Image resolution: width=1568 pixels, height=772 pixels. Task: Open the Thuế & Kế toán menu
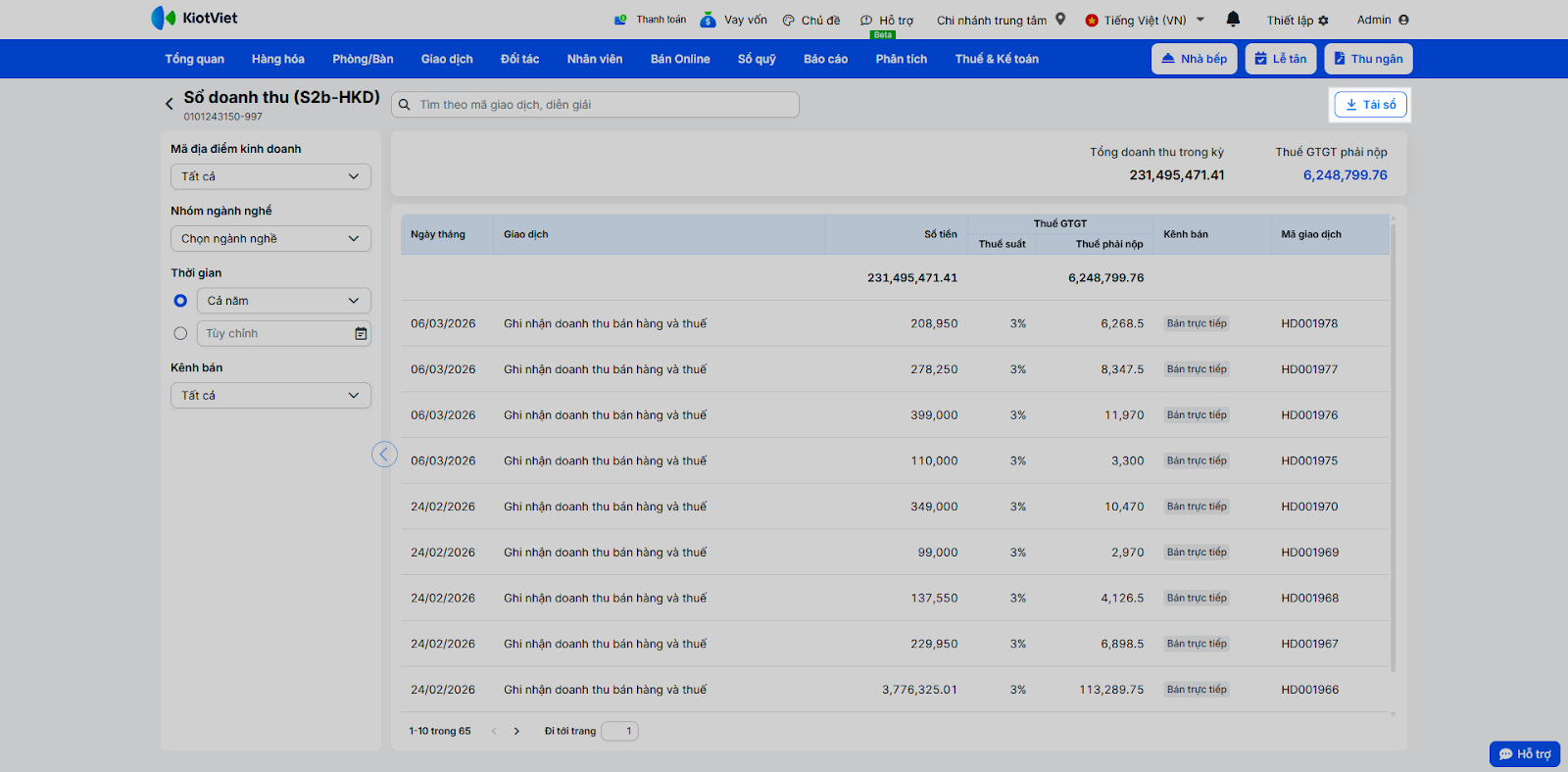pos(997,59)
